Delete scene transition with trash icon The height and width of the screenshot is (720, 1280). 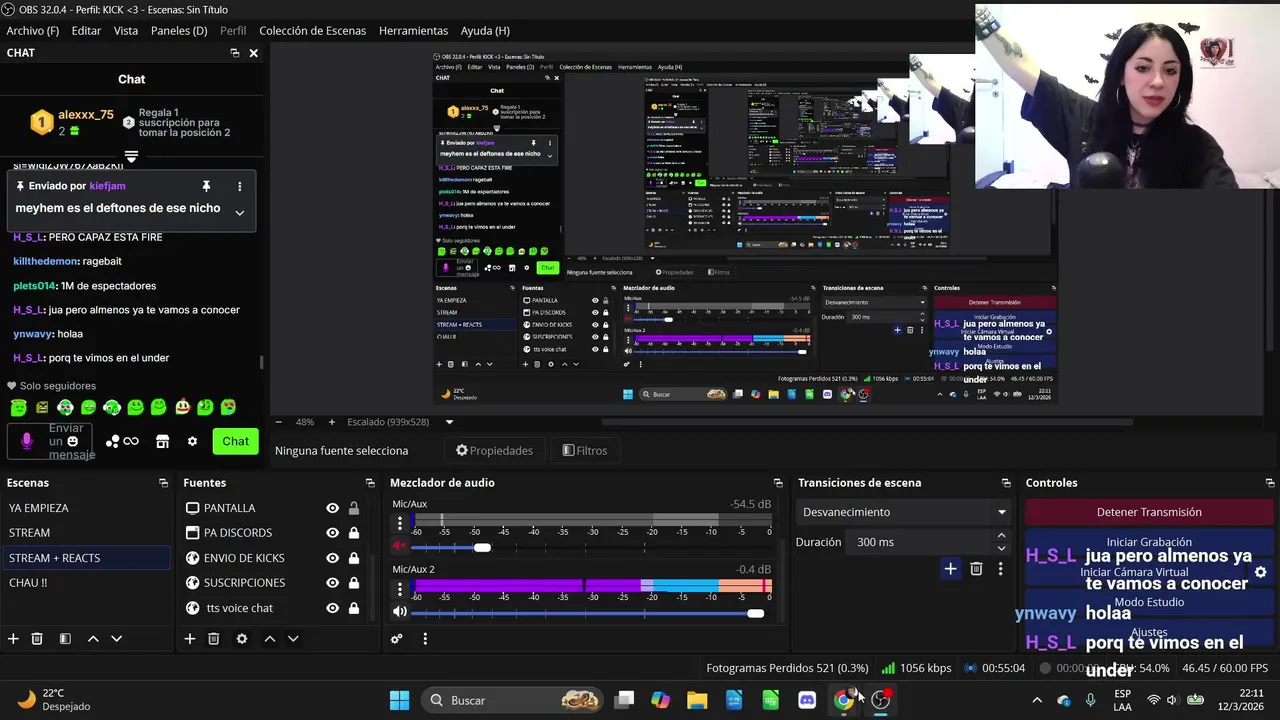click(x=976, y=569)
